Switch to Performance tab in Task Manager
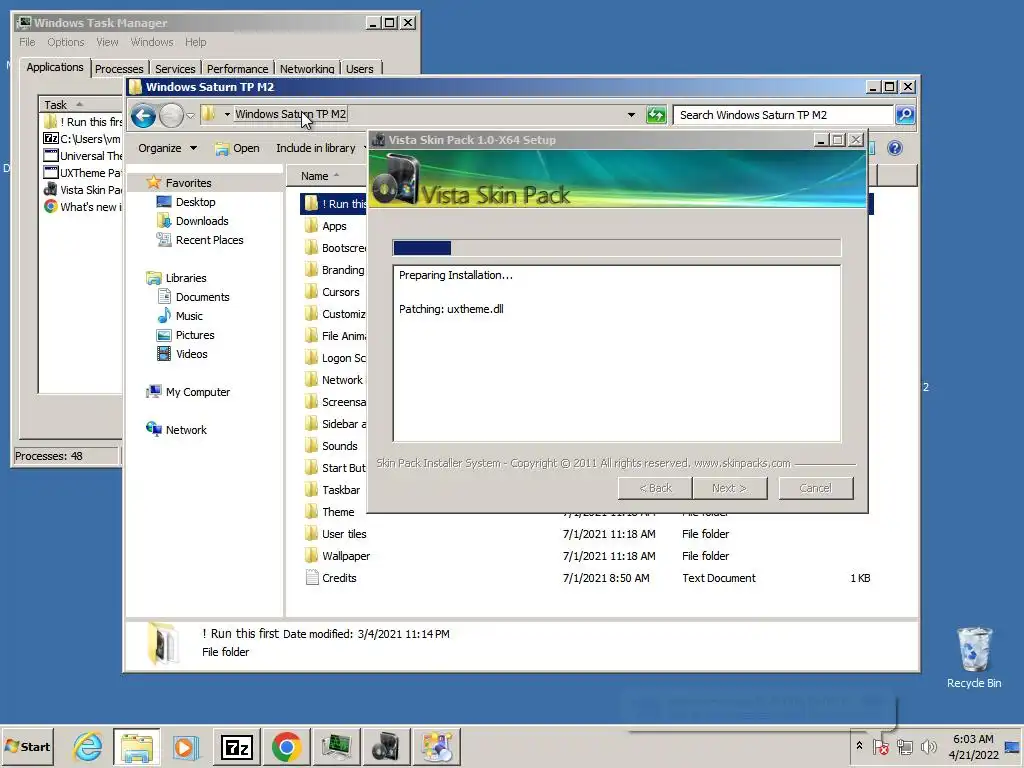 point(237,69)
